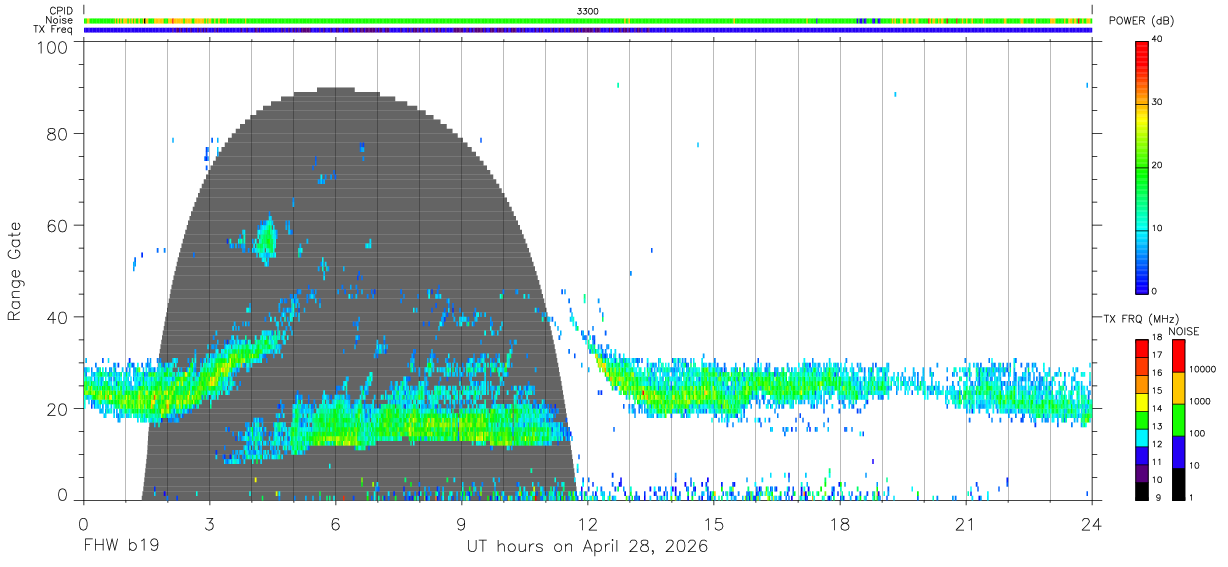This screenshot has width=1228, height=567.
Task: Click the 15 hour tick on UT axis
Action: (714, 524)
